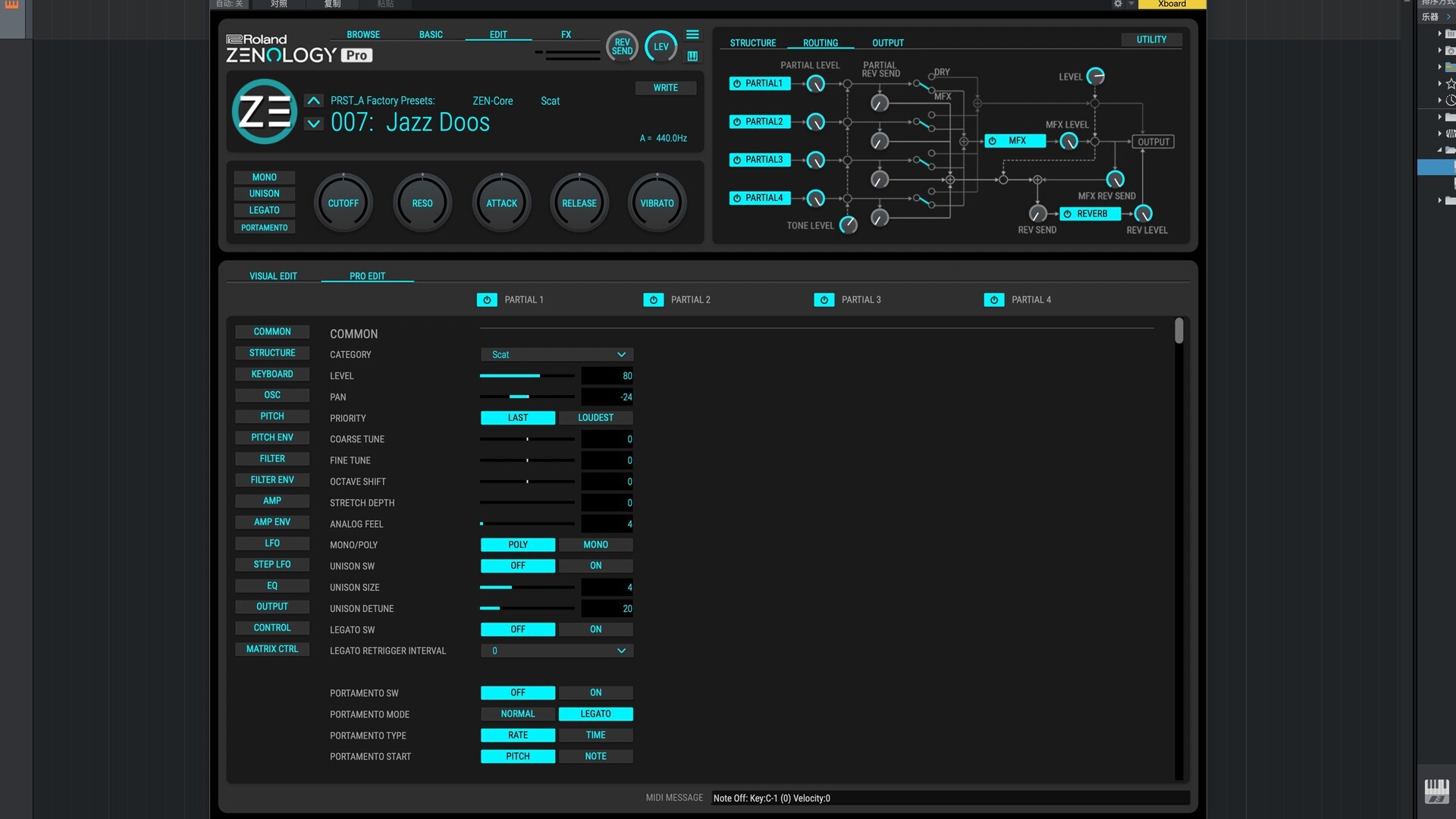
Task: Set Mono/Poly to MONO
Action: point(595,545)
